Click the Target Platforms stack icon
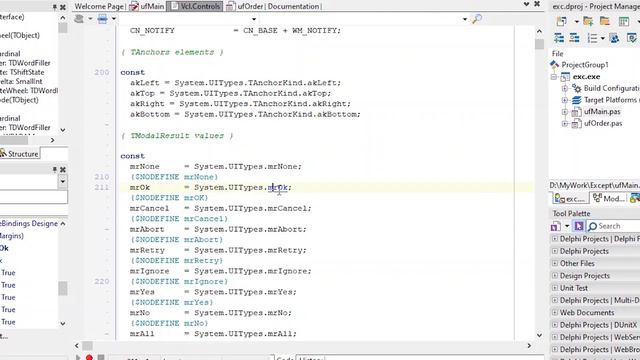The image size is (640, 360). [x=576, y=100]
